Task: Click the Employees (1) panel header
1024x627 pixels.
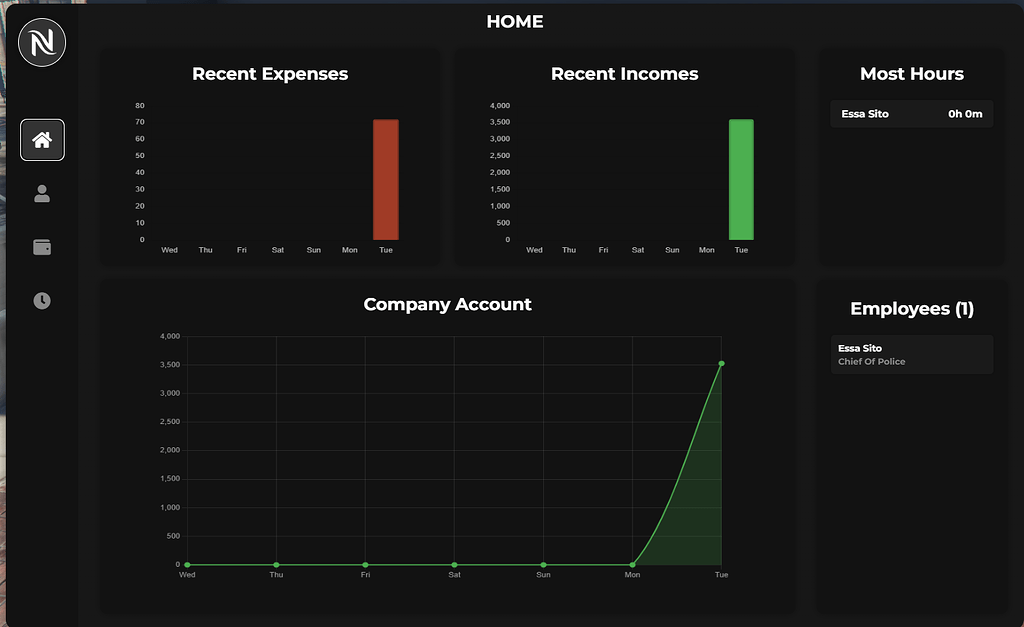Action: 911,309
